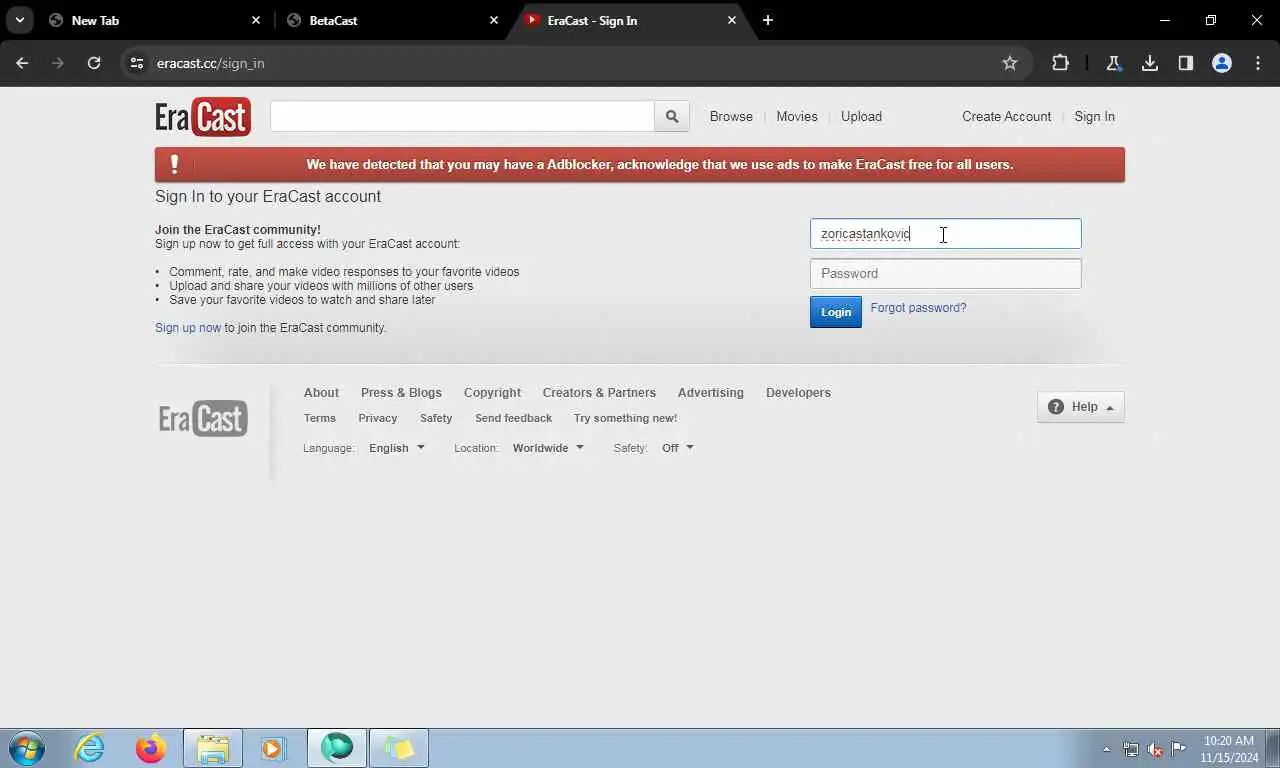Screen dimensions: 1280x768
Task: Go back with the browser back arrow
Action: [x=22, y=63]
